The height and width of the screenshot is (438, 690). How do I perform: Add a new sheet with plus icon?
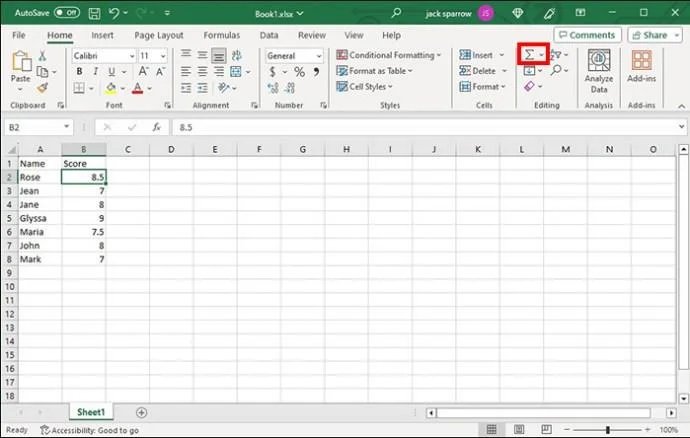[x=141, y=412]
